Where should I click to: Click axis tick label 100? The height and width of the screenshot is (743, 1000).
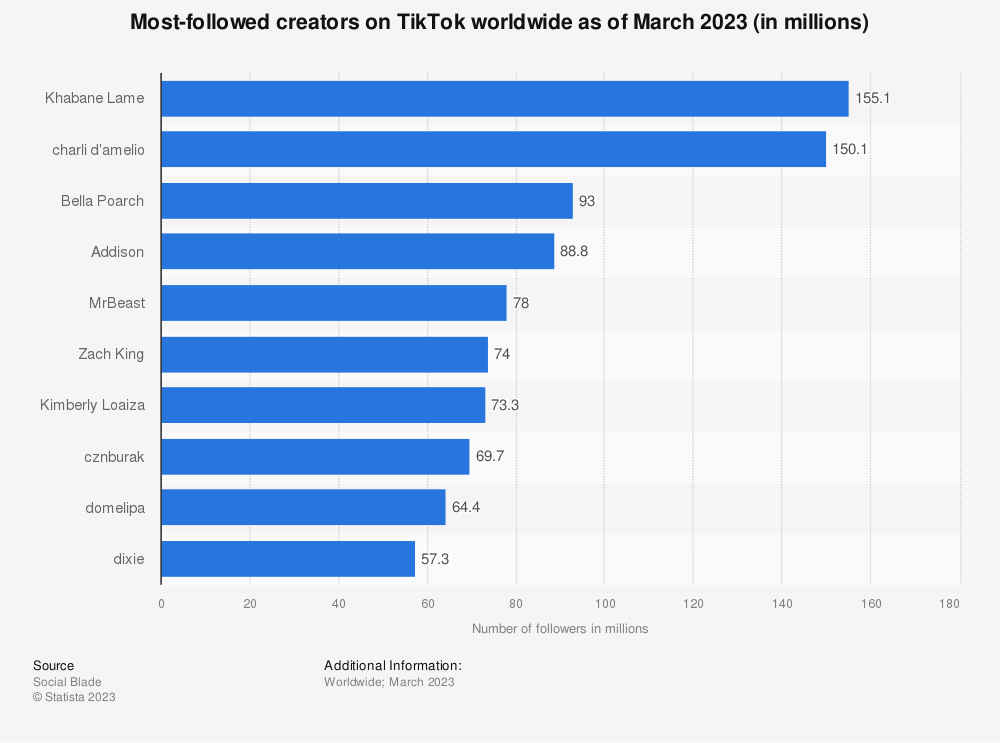click(605, 604)
